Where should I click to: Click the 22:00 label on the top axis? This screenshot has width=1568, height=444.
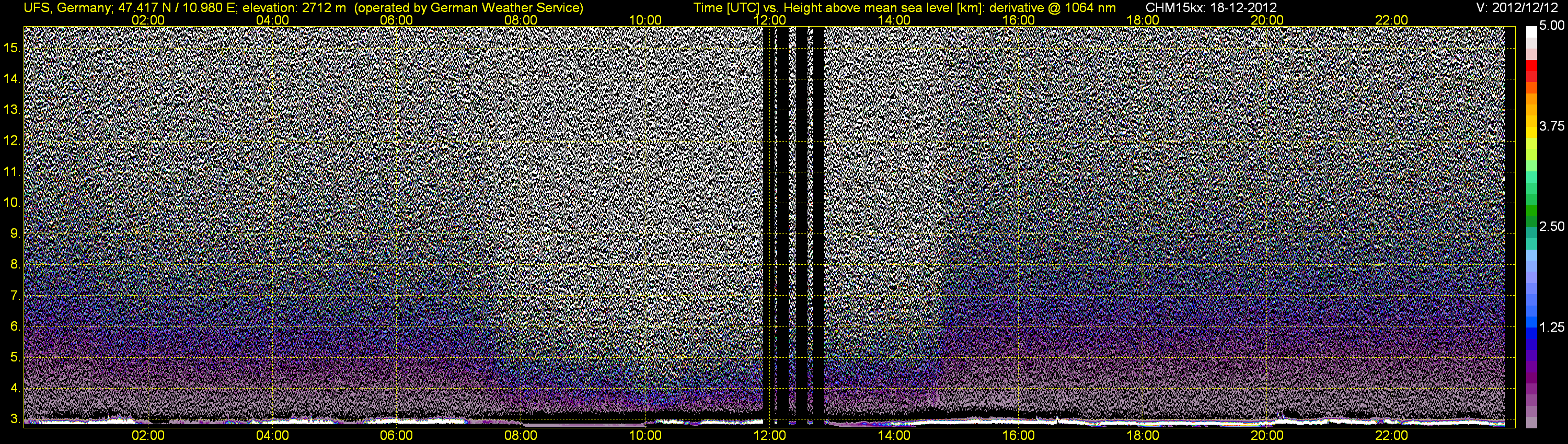coord(1391,20)
